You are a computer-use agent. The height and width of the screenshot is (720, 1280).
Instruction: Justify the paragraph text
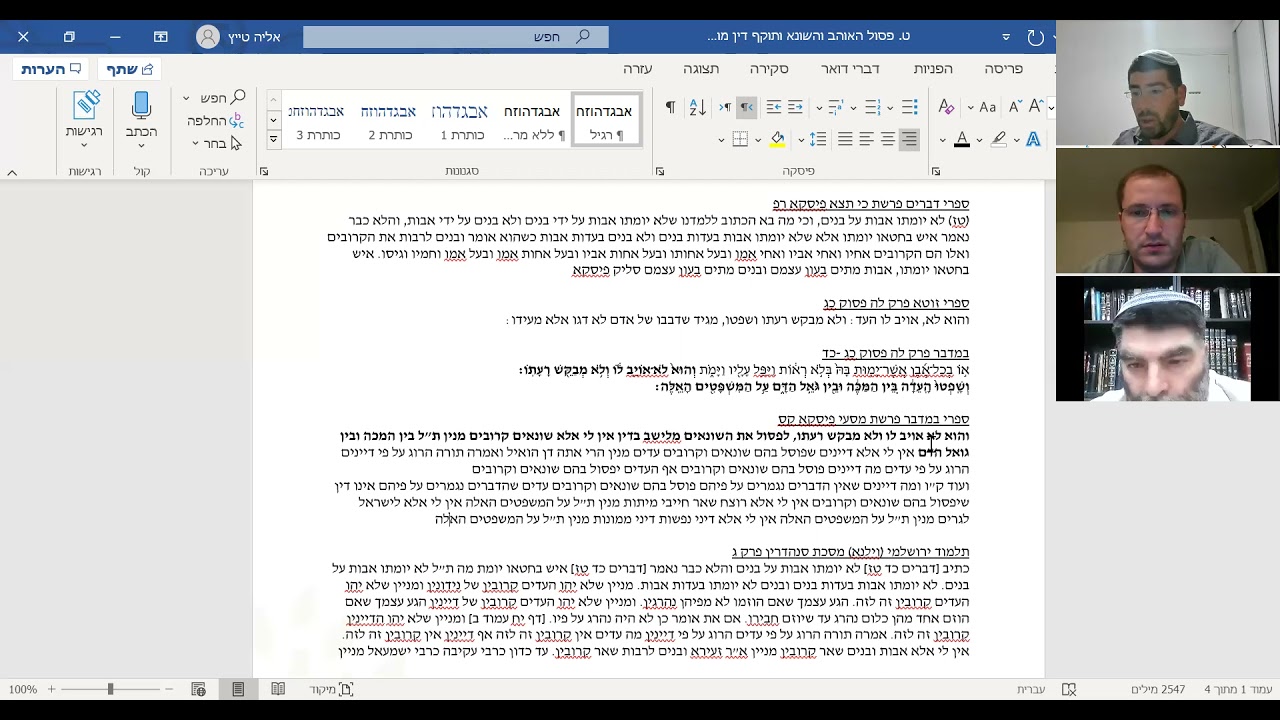(846, 139)
